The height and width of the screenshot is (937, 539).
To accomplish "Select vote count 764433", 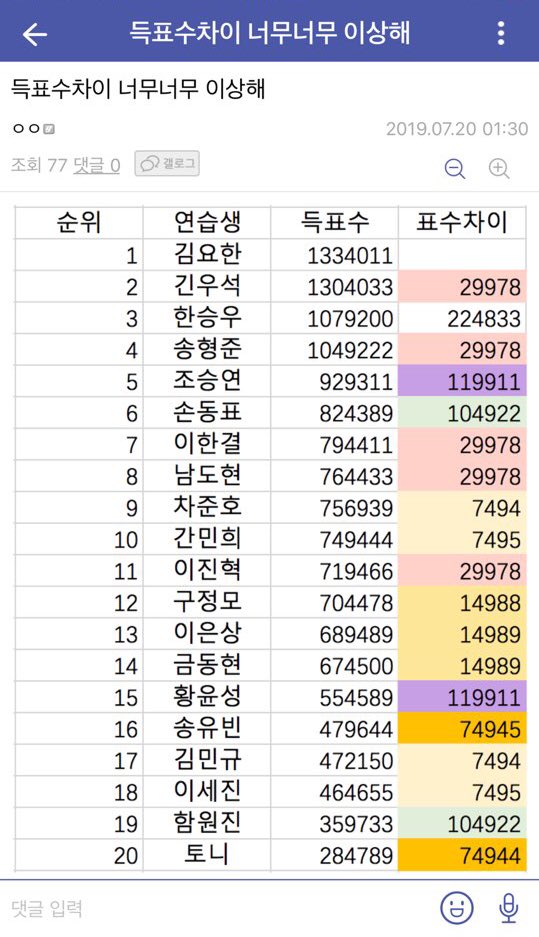I will click(356, 477).
